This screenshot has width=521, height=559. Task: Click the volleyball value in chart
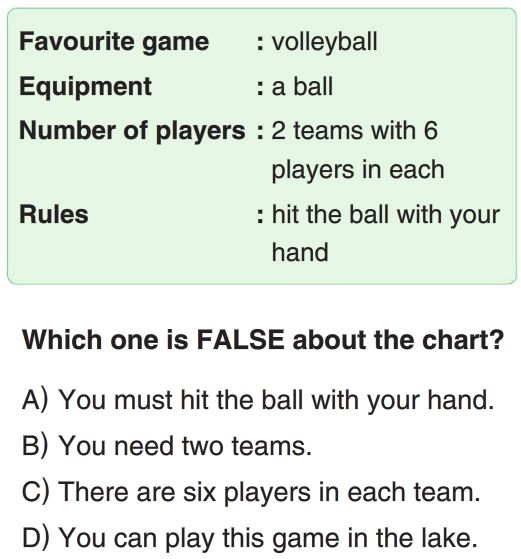324,42
